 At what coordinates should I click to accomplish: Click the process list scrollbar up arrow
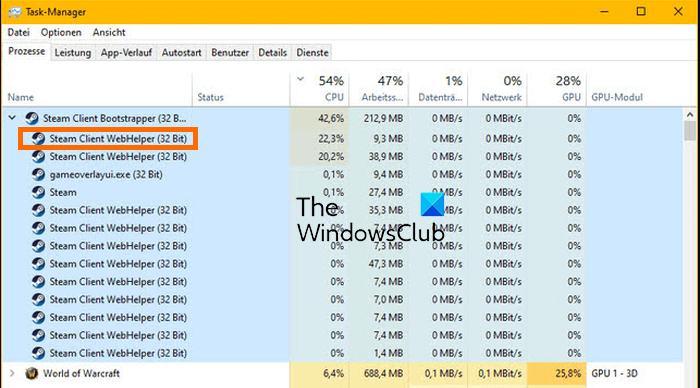point(690,115)
